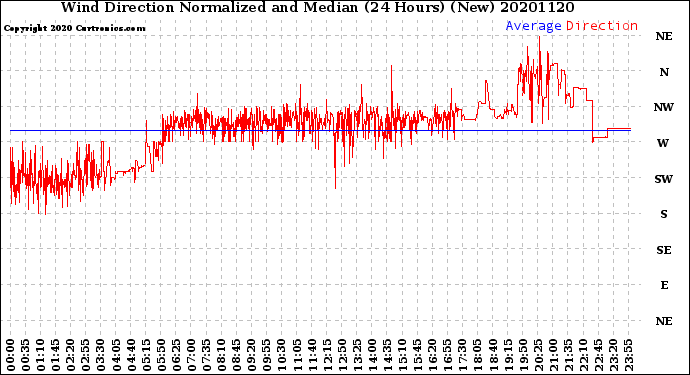Click the 15:45 time axis label
The width and height of the screenshot is (690, 375).
pos(418,355)
